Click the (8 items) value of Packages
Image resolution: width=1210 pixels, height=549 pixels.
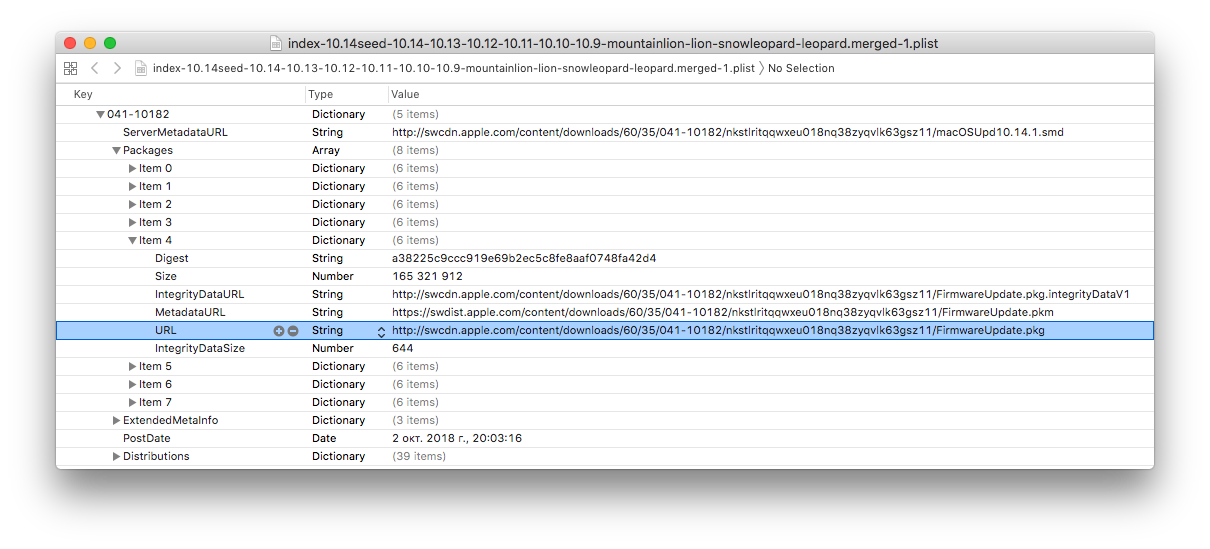coord(415,150)
